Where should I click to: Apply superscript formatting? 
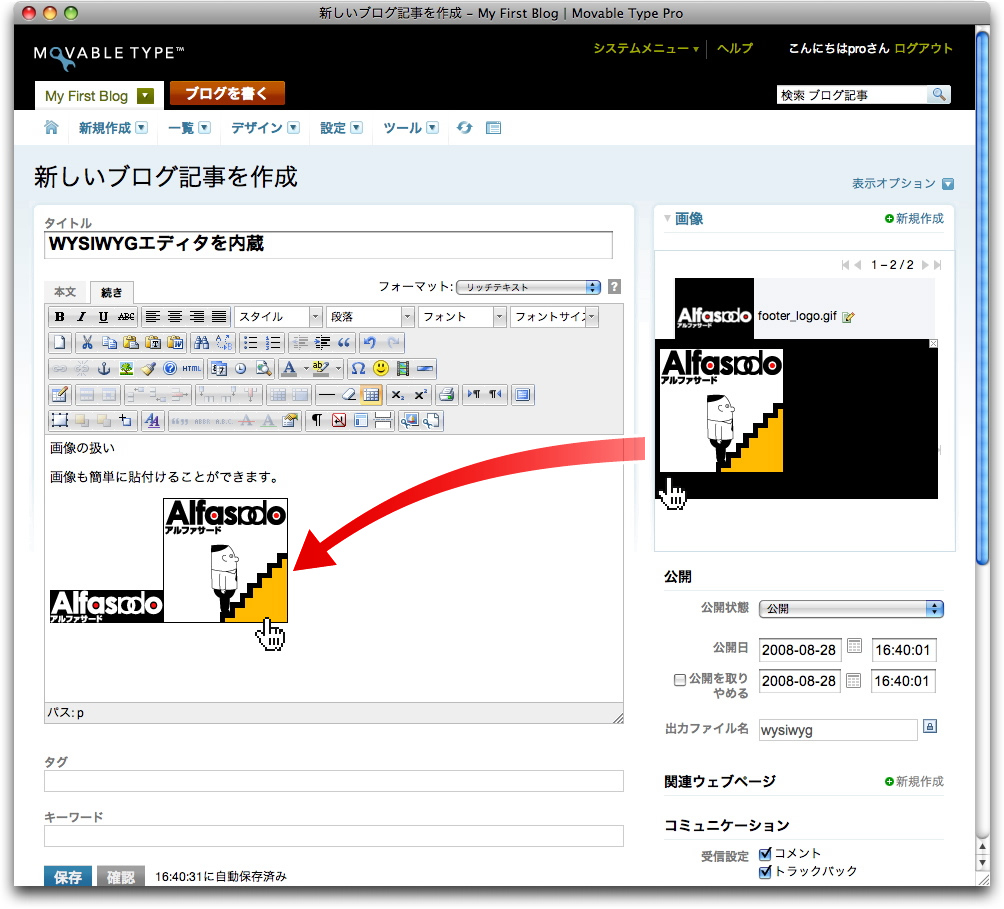[x=420, y=395]
